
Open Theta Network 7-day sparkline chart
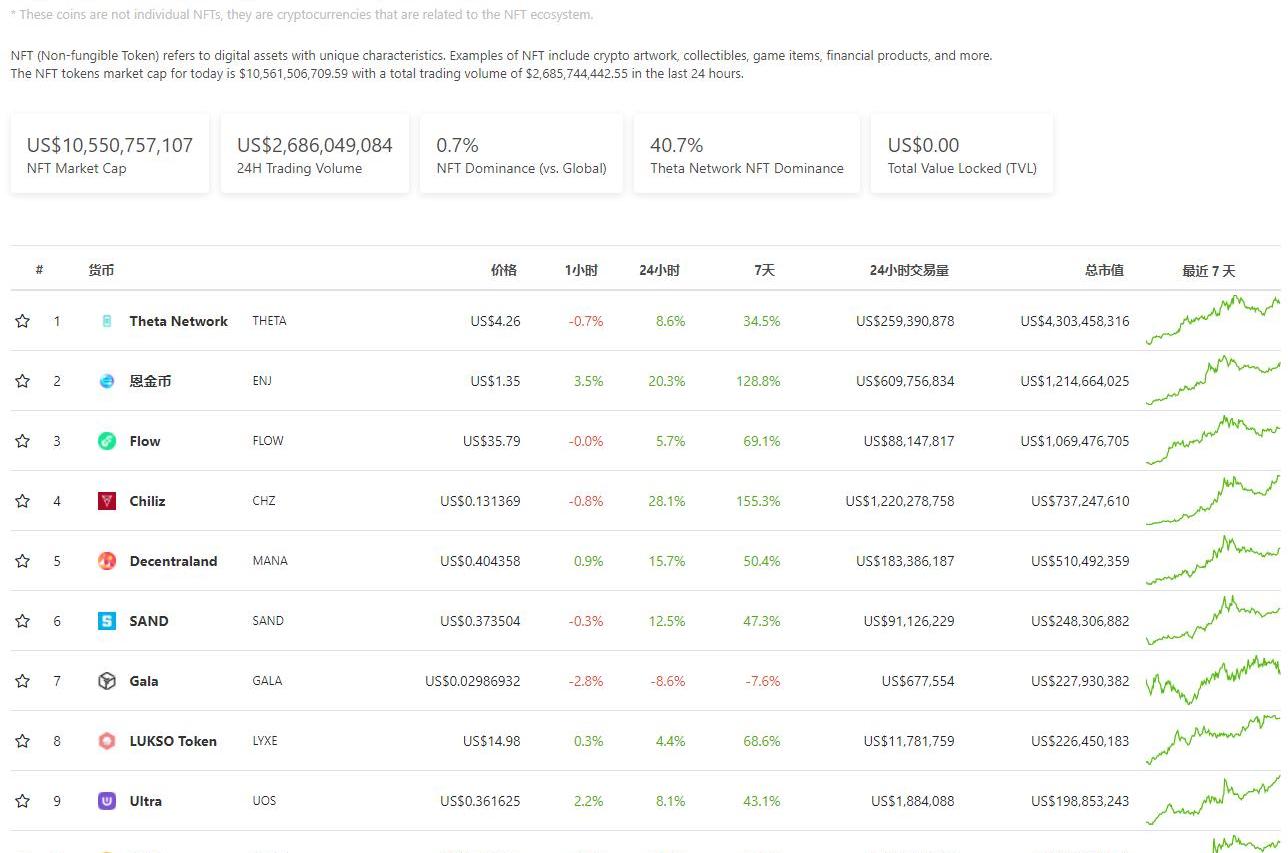click(1212, 320)
